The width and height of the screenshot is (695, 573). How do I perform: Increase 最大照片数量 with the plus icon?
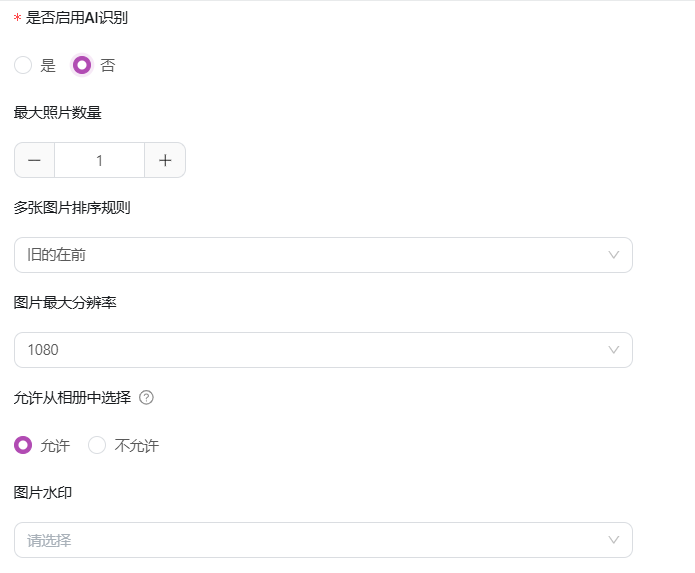165,160
